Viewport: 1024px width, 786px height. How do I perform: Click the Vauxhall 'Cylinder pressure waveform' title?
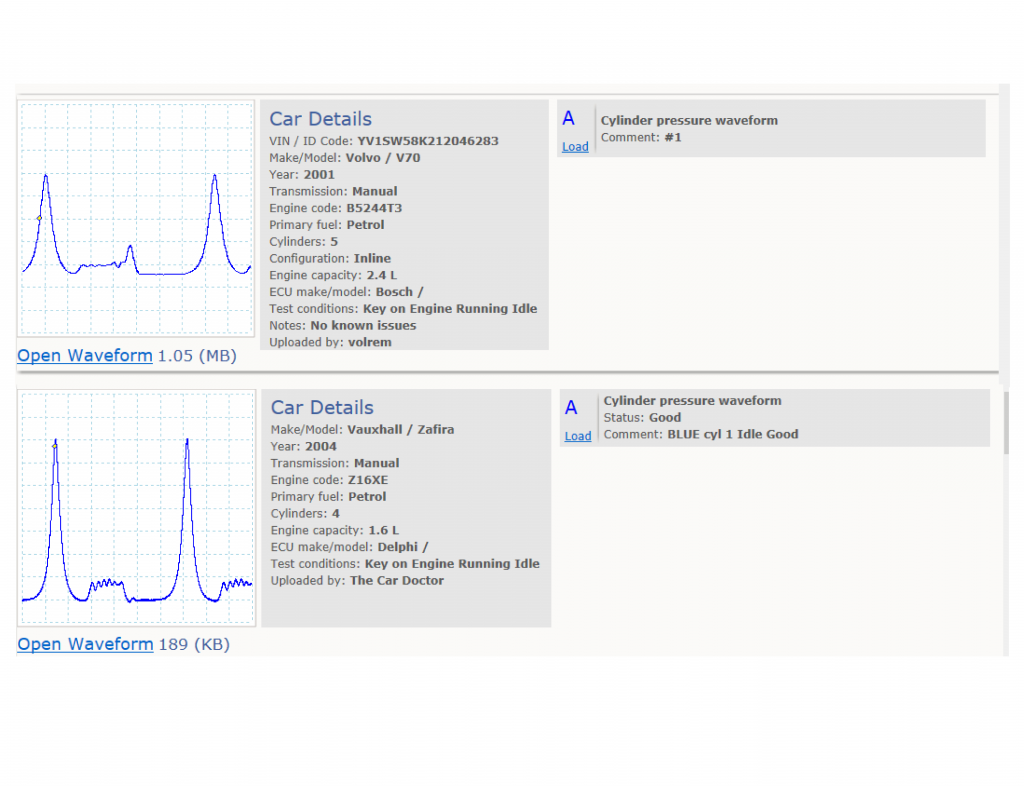pyautogui.click(x=692, y=401)
